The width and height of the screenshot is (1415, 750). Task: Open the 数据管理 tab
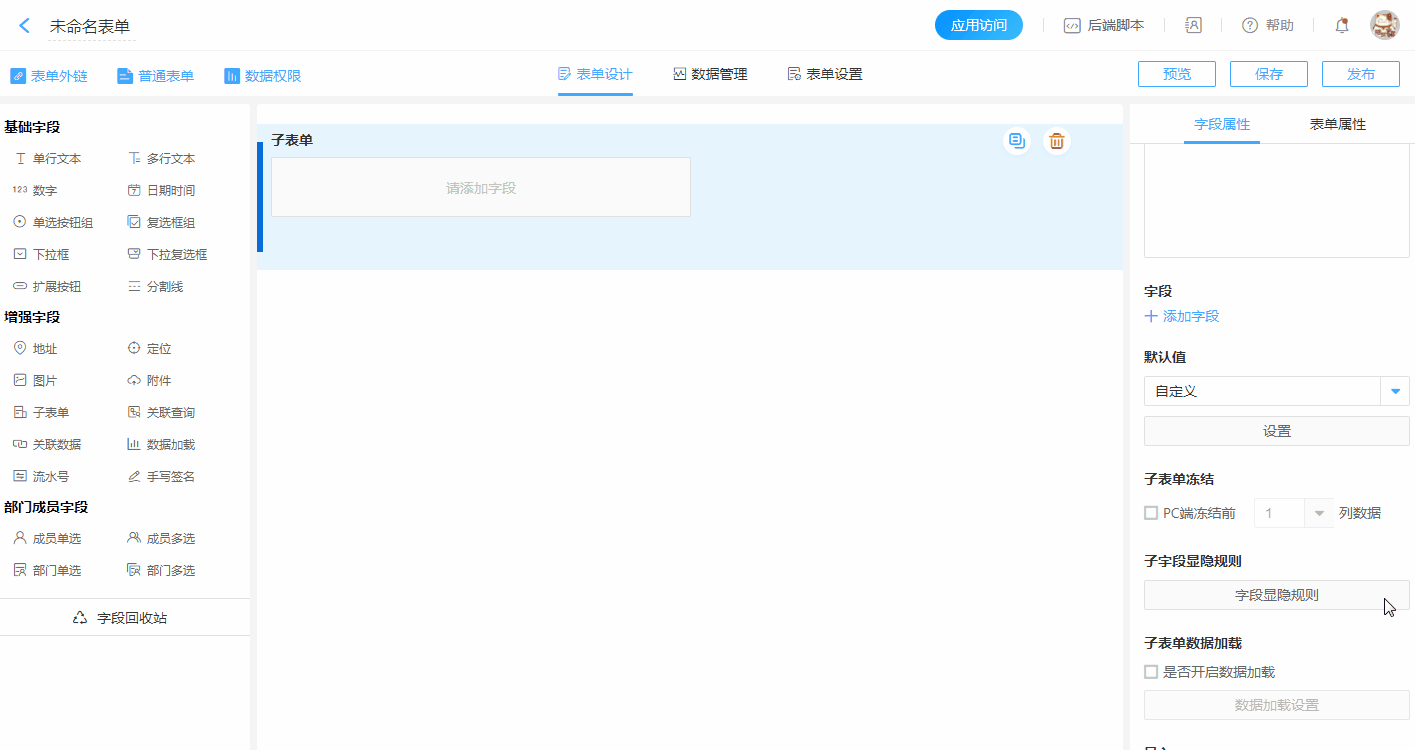click(x=710, y=74)
